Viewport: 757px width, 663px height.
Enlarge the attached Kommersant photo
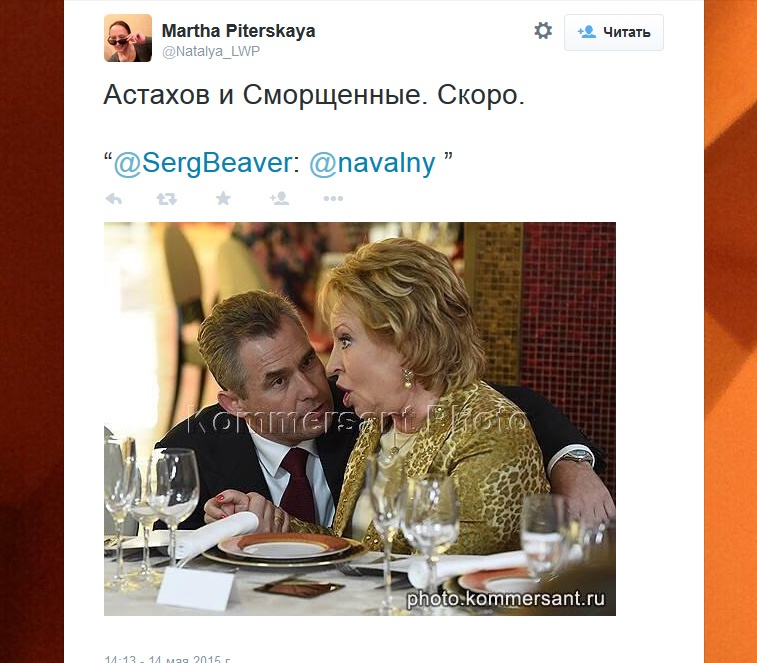360,419
